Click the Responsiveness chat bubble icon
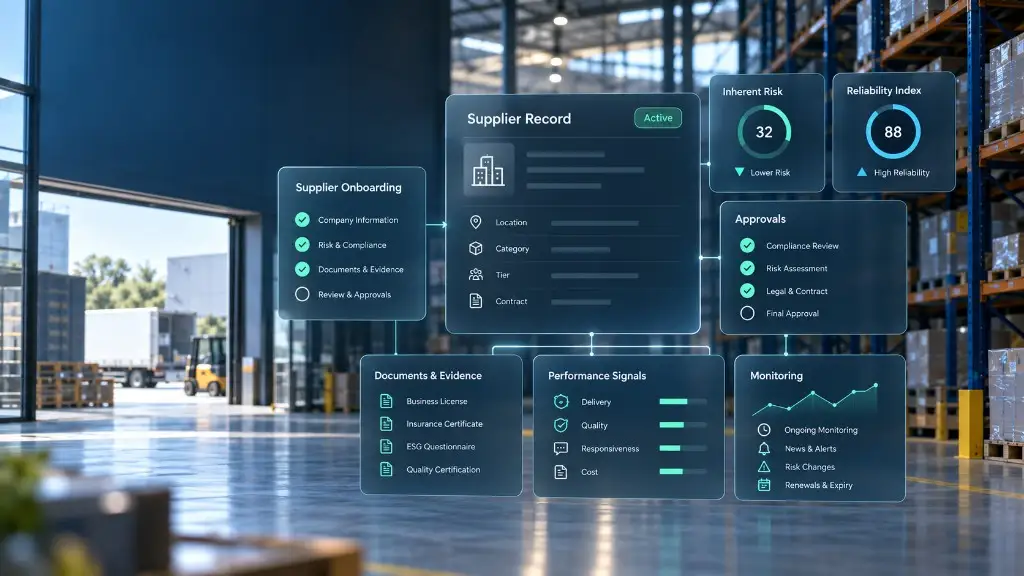 click(560, 449)
